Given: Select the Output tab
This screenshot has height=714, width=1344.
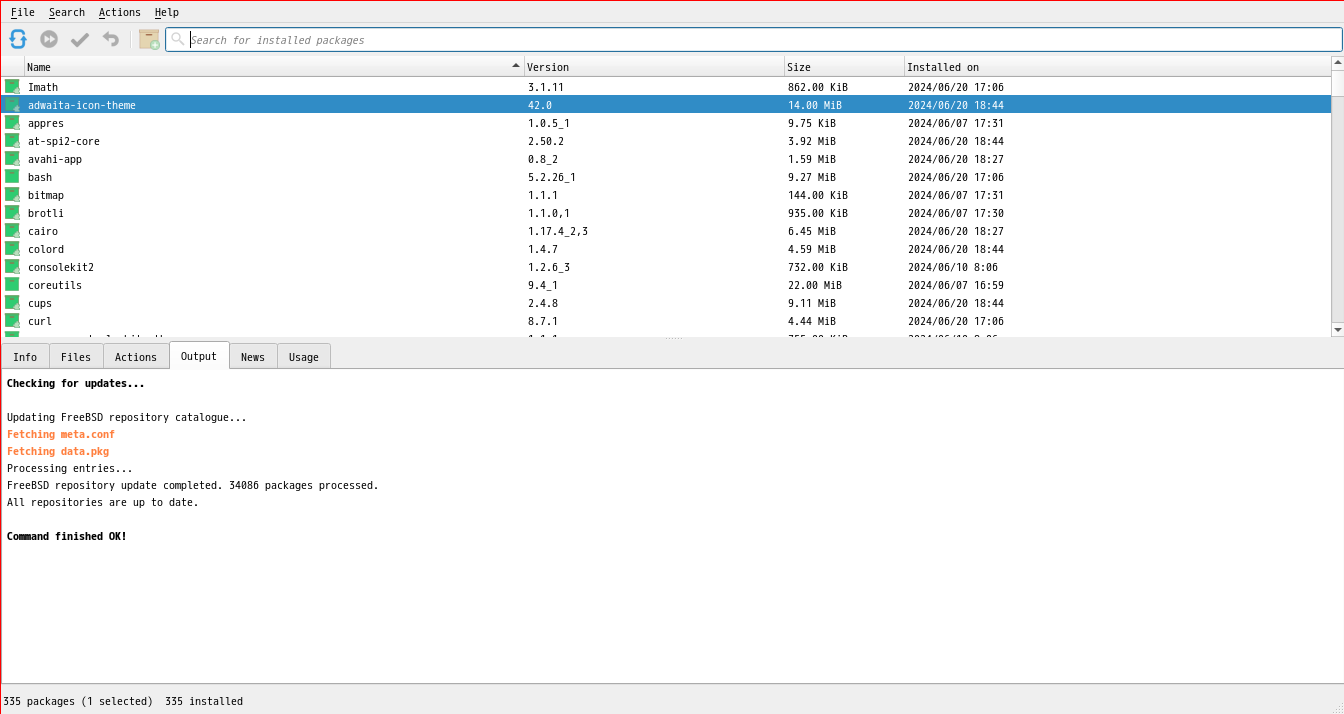Looking at the screenshot, I should (x=199, y=356).
